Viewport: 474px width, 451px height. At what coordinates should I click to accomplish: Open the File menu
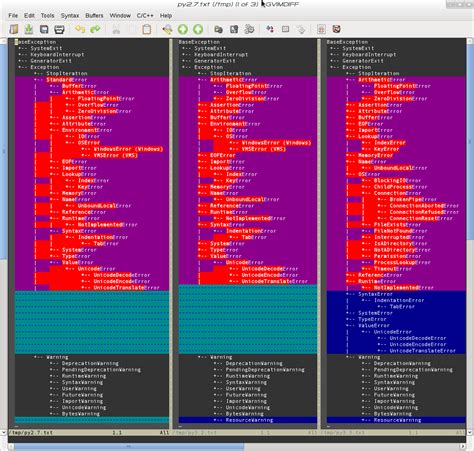[x=13, y=16]
